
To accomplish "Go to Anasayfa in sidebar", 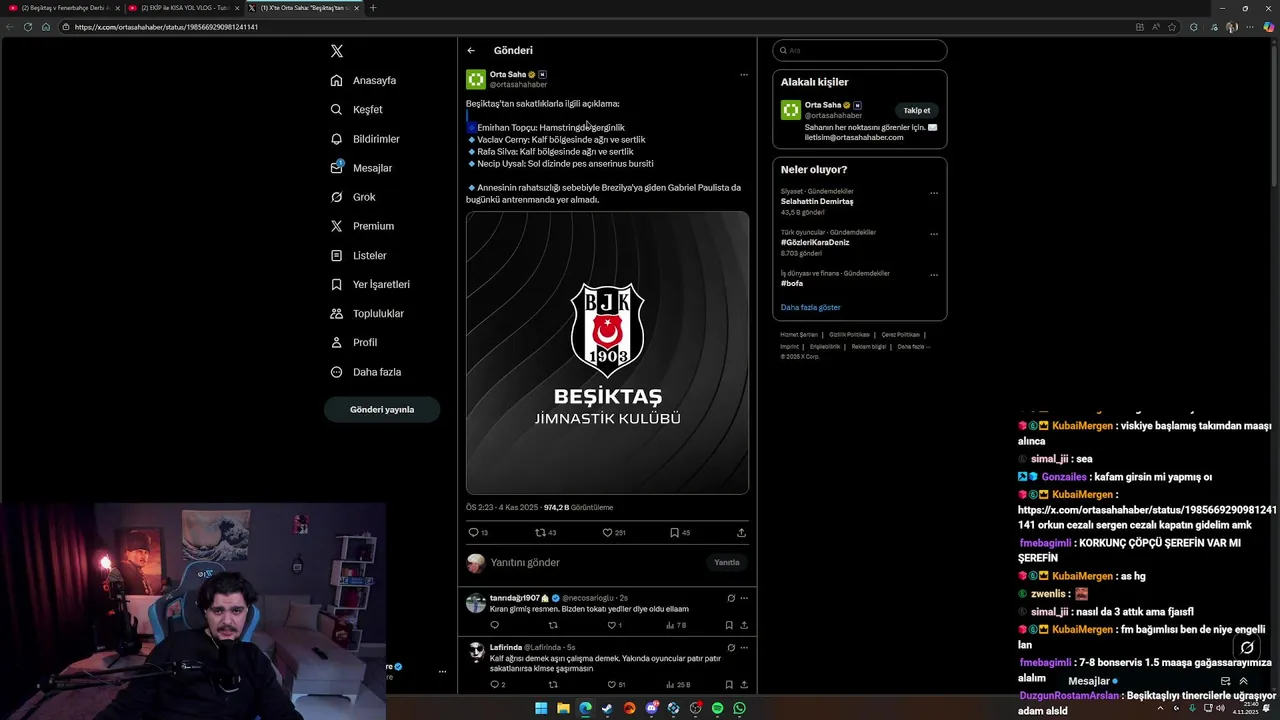I will pyautogui.click(x=364, y=80).
